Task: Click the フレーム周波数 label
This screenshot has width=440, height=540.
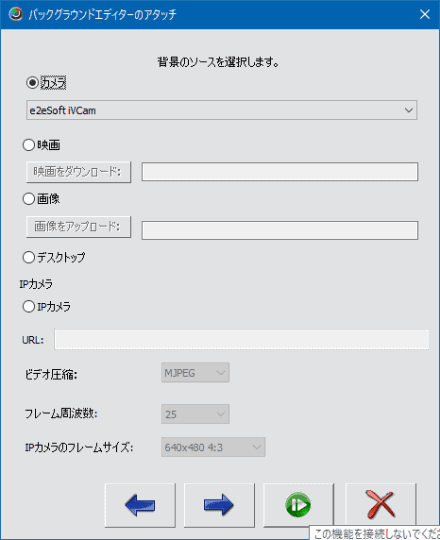Action: pos(61,413)
